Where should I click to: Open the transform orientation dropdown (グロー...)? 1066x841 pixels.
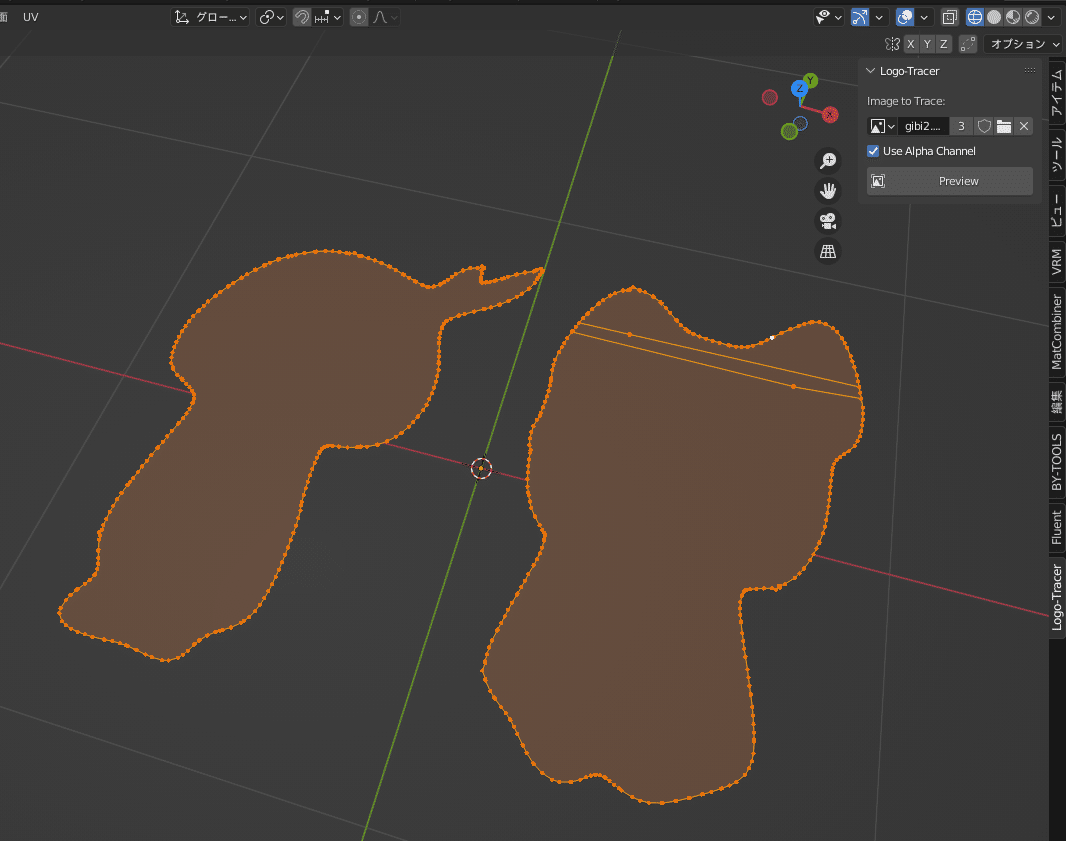tap(210, 17)
